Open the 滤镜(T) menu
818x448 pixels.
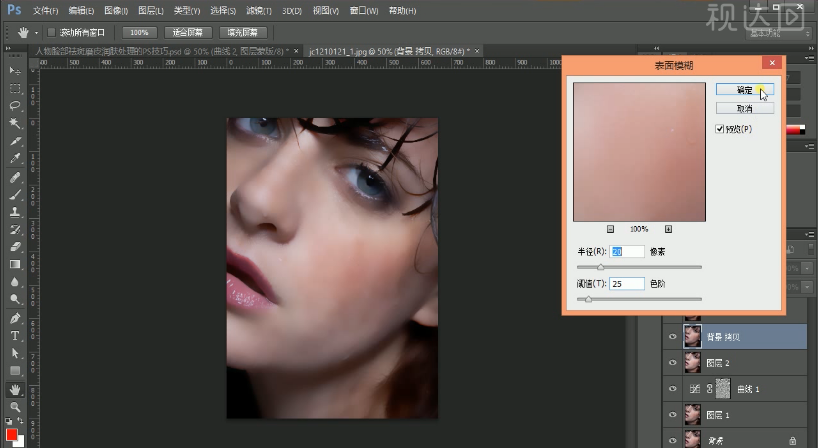click(x=259, y=10)
